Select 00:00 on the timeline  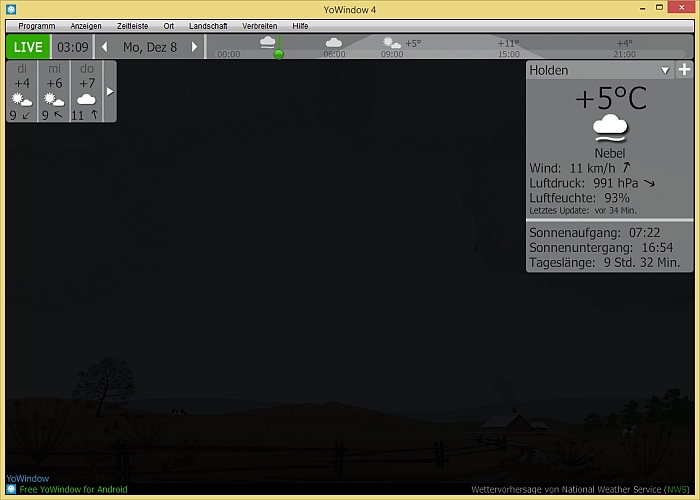(x=229, y=54)
